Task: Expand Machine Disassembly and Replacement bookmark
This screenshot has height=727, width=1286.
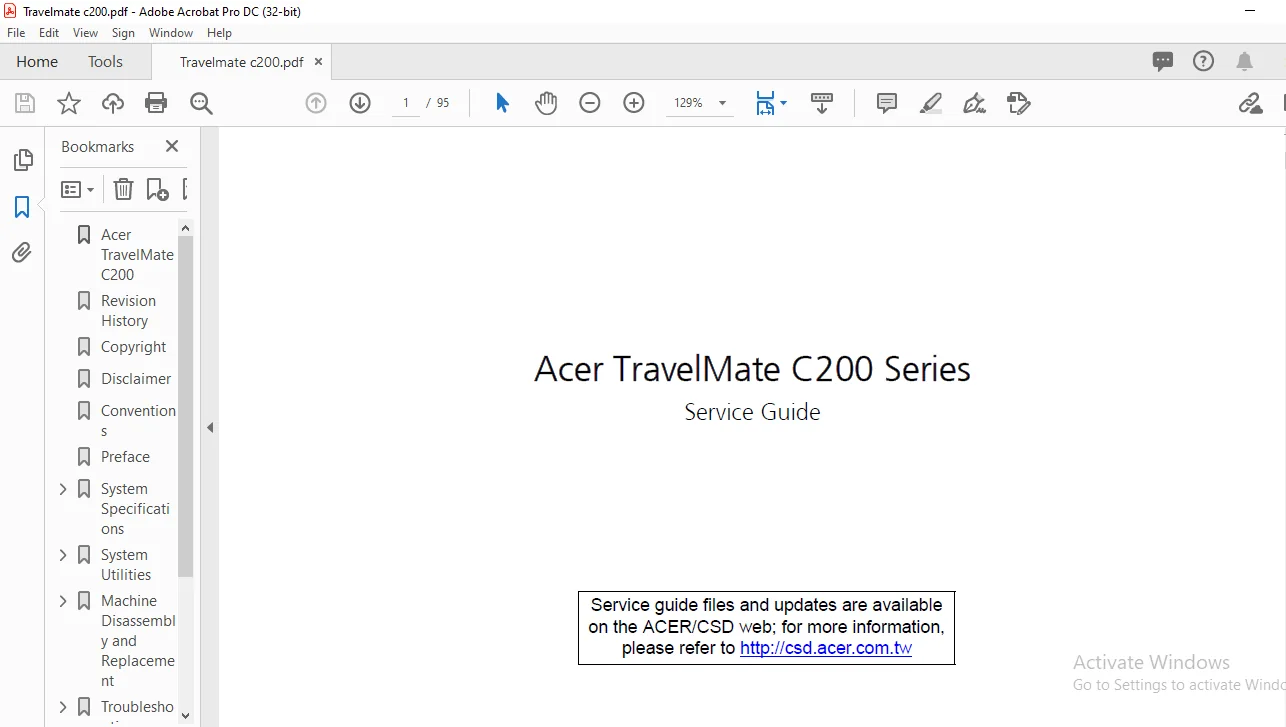Action: tap(63, 601)
